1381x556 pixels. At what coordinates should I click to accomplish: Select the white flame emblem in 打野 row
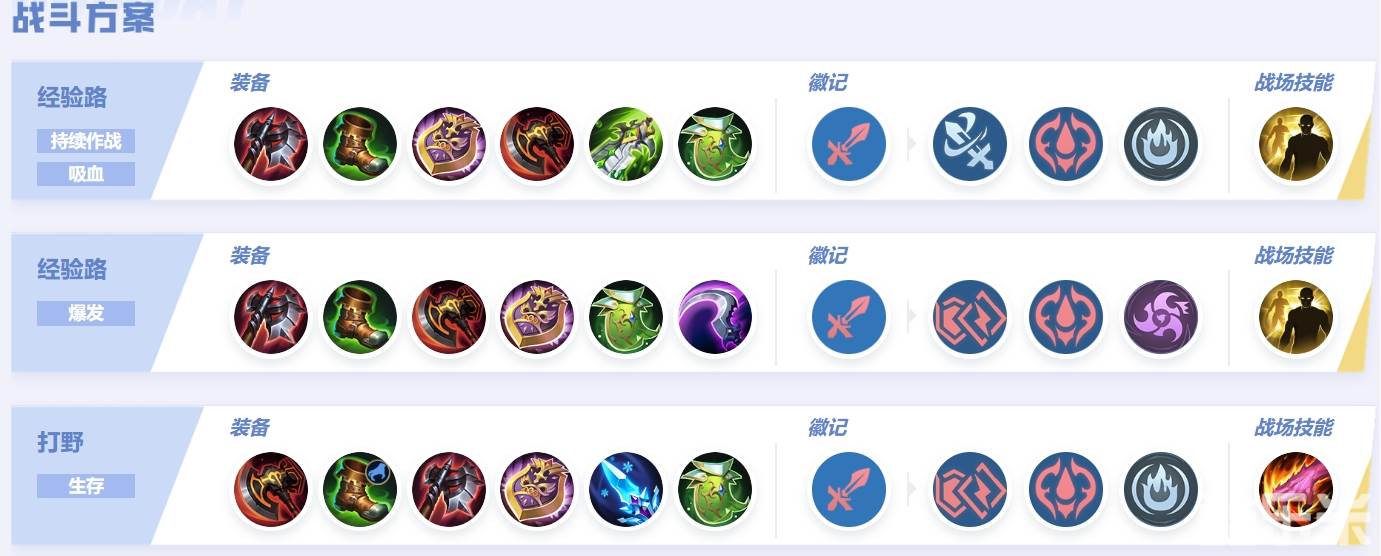tap(1161, 490)
